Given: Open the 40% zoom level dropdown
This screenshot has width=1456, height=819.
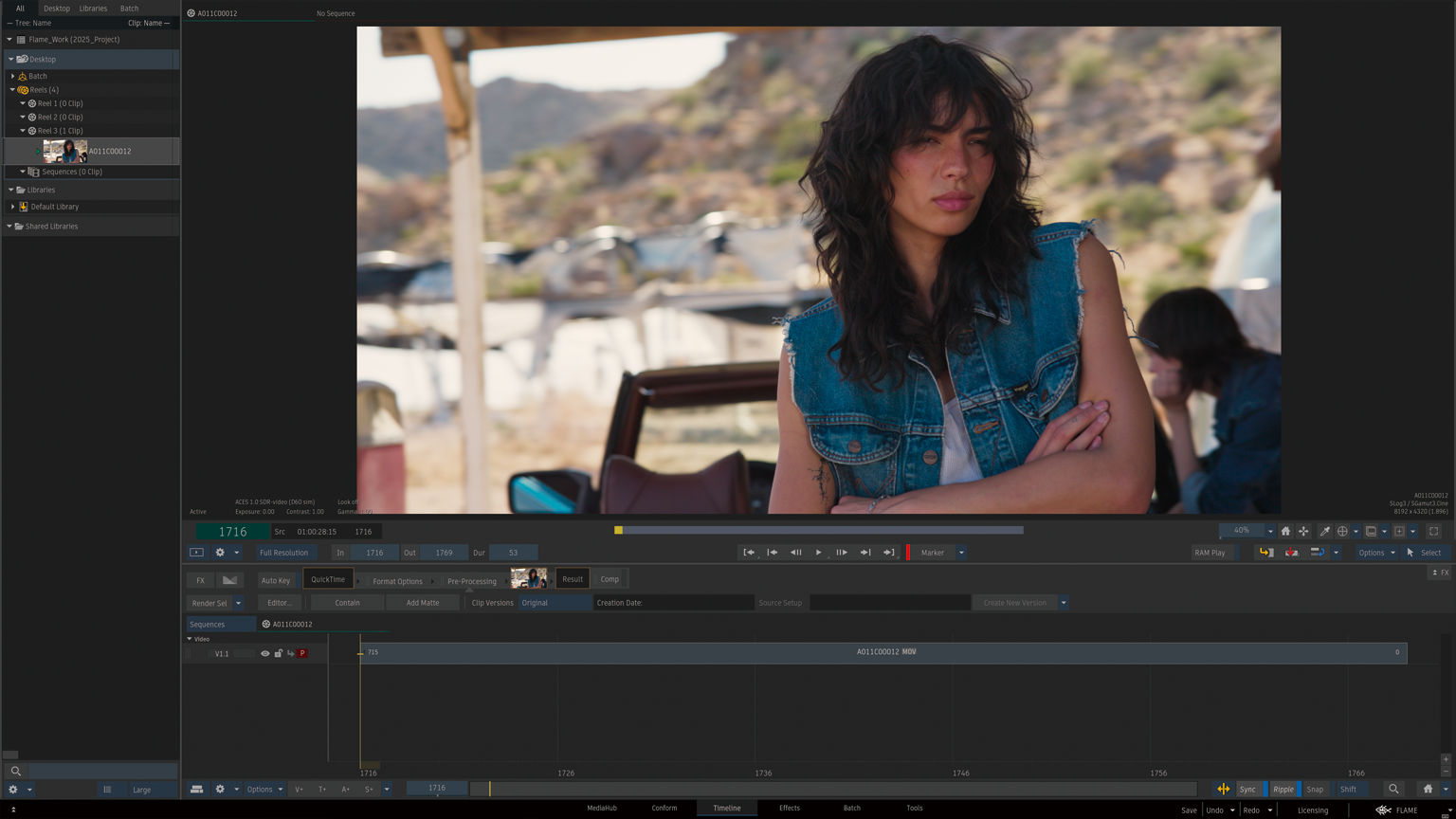Looking at the screenshot, I should [x=1270, y=532].
